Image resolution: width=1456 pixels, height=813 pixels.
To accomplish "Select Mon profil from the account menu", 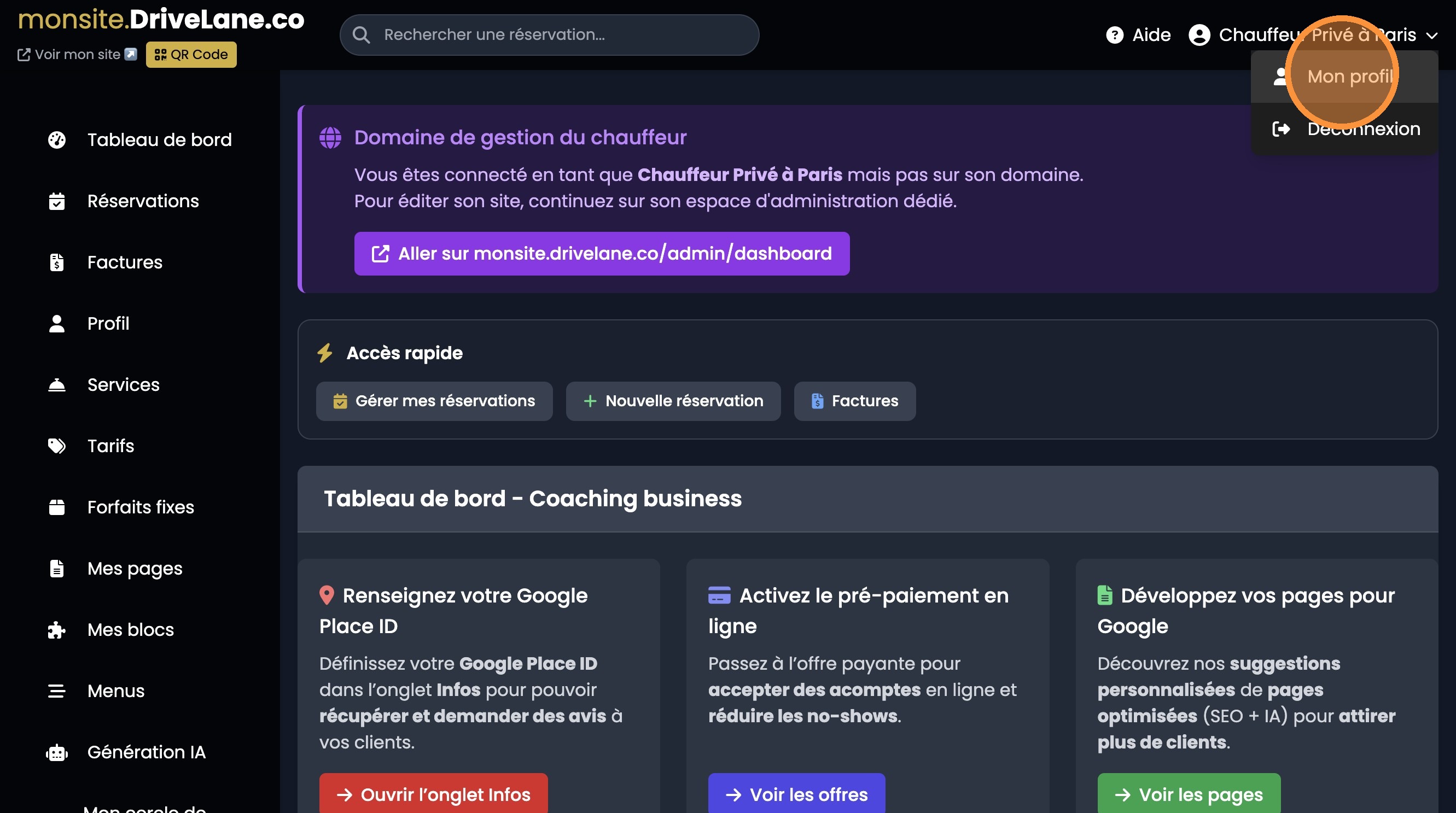I will pyautogui.click(x=1350, y=77).
